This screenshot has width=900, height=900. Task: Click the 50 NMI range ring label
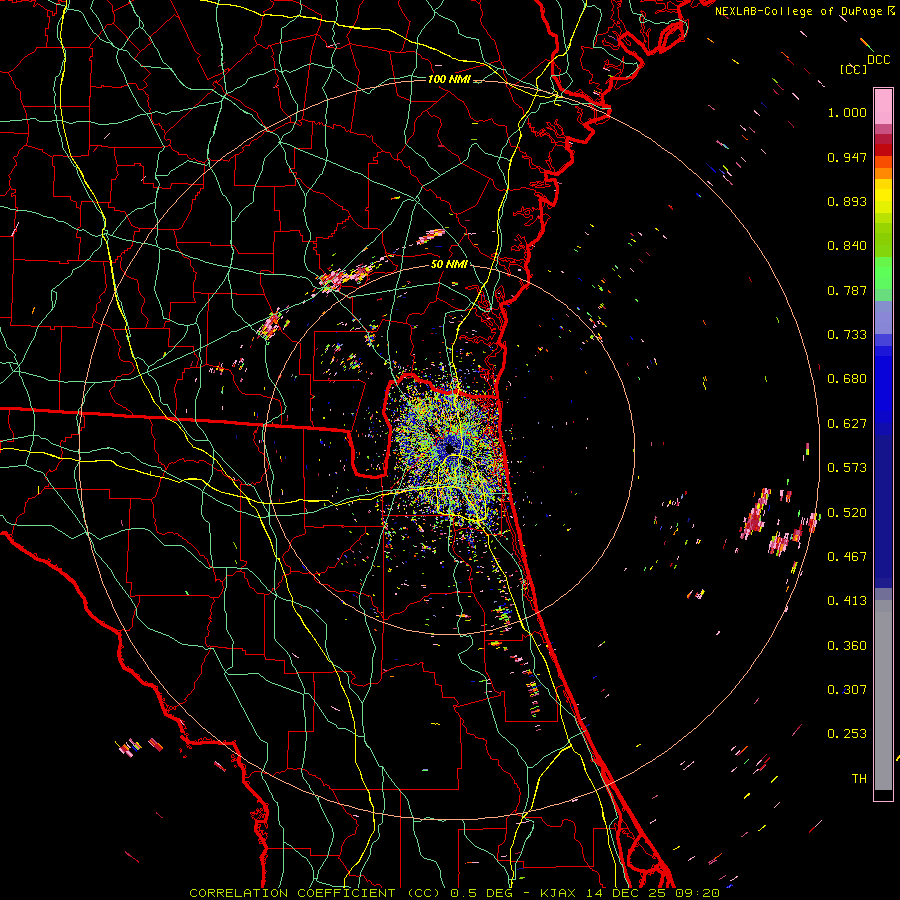pyautogui.click(x=449, y=265)
